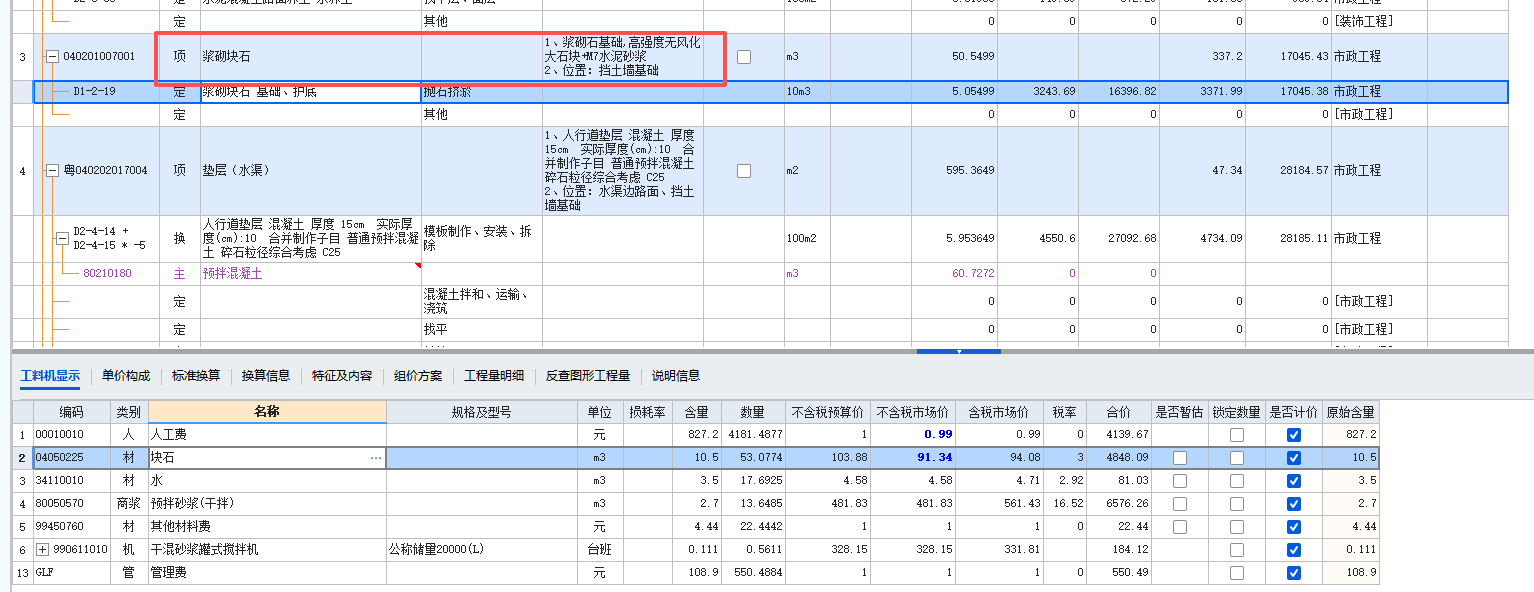Open the 特征及内容 tab
The width and height of the screenshot is (1534, 592).
point(342,376)
